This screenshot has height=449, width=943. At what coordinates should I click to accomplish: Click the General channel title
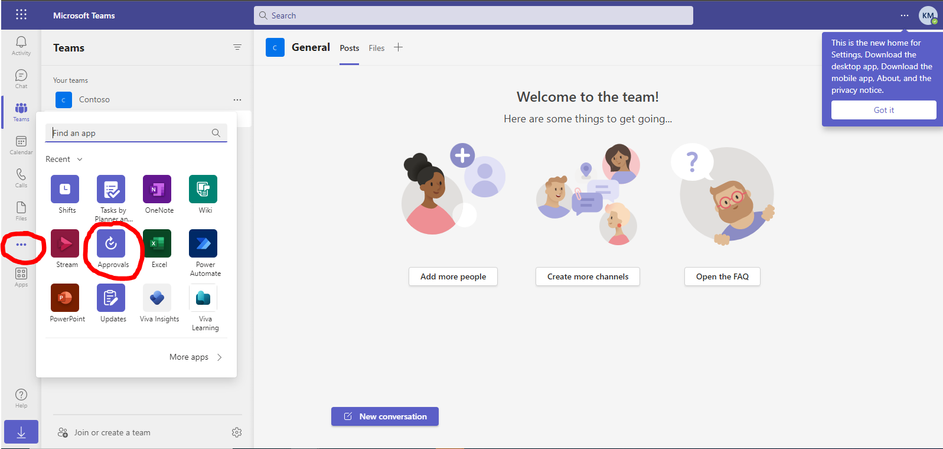(x=311, y=47)
